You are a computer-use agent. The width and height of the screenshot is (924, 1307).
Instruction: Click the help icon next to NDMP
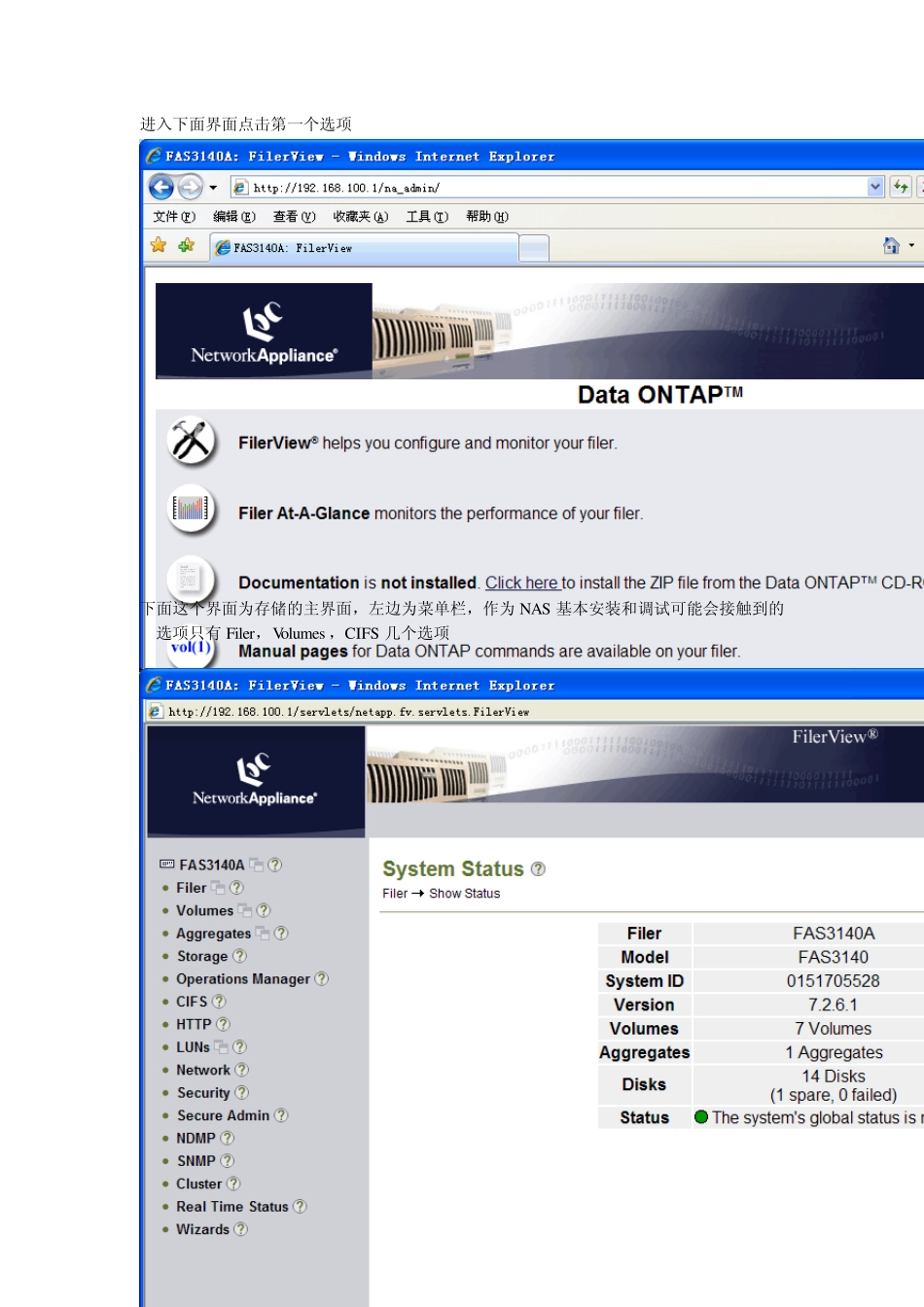click(227, 1138)
